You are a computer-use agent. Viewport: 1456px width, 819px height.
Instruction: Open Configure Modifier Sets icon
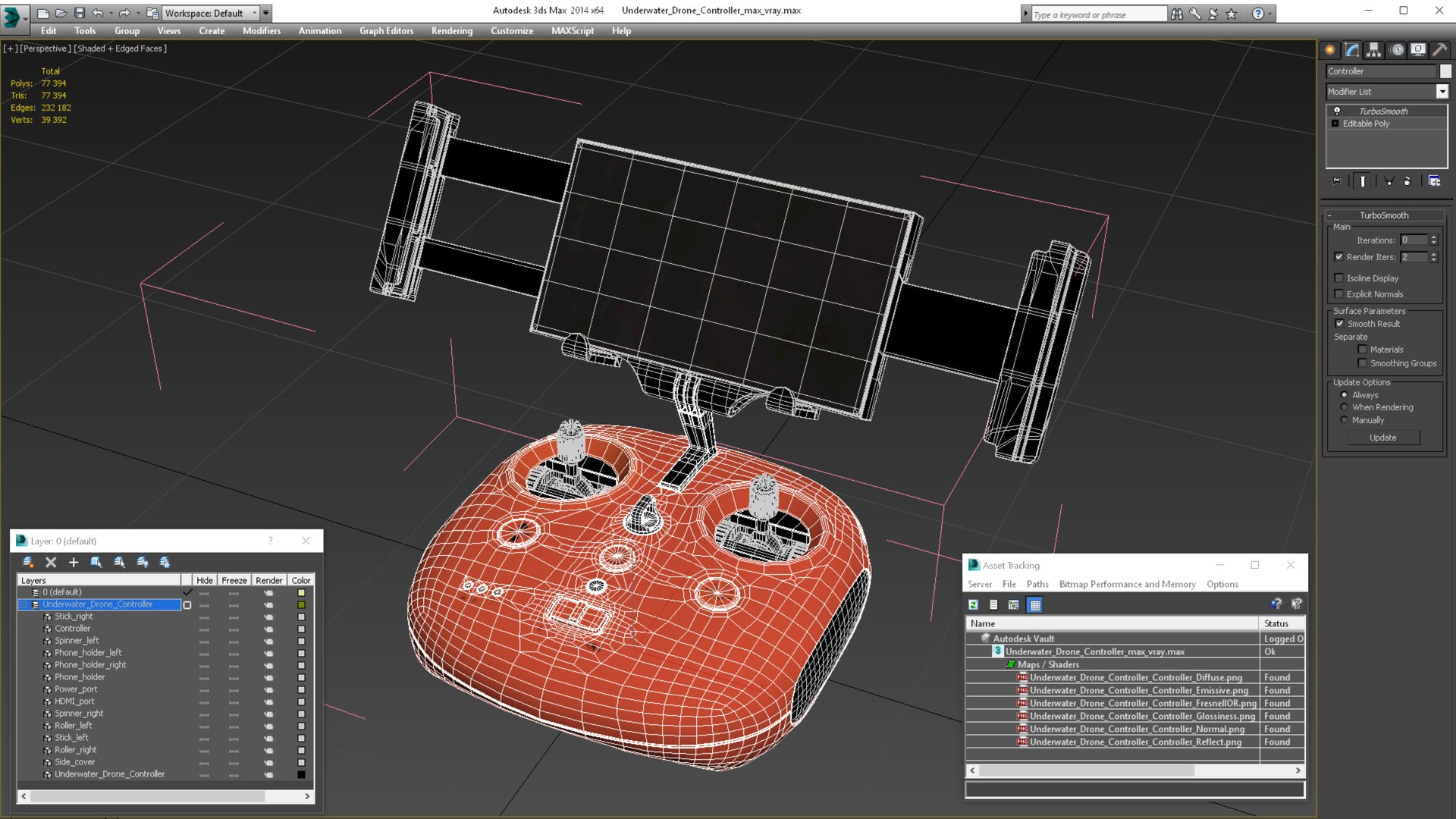tap(1434, 181)
